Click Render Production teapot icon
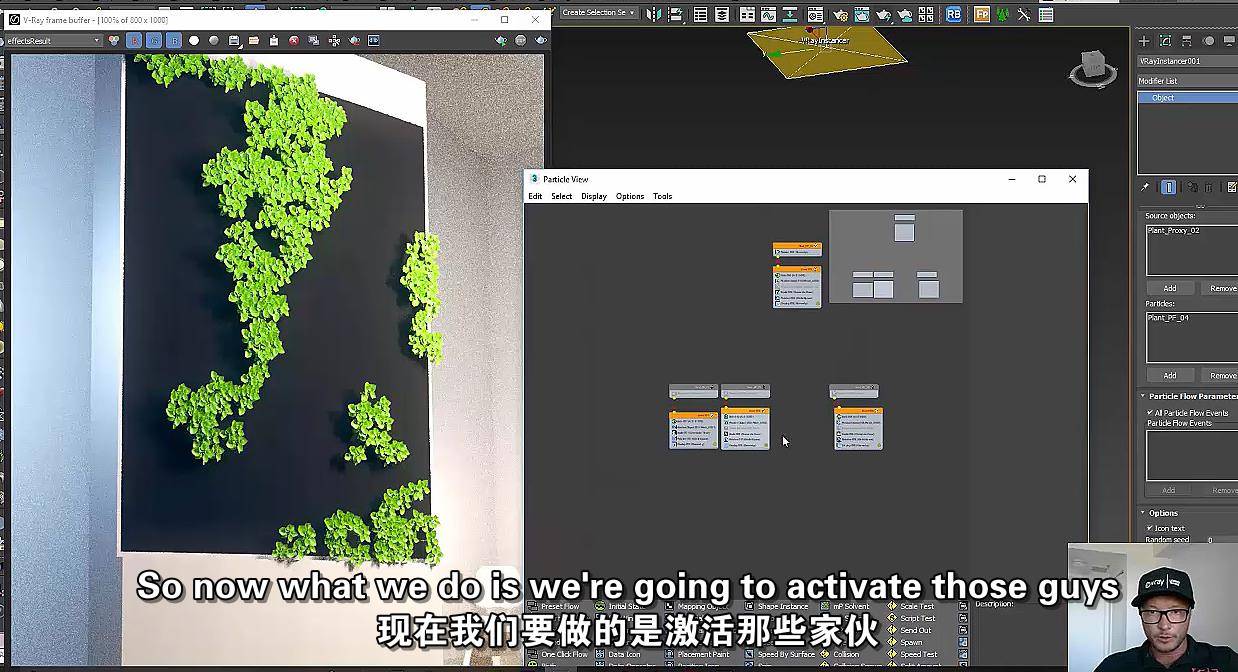This screenshot has width=1238, height=672. [882, 15]
